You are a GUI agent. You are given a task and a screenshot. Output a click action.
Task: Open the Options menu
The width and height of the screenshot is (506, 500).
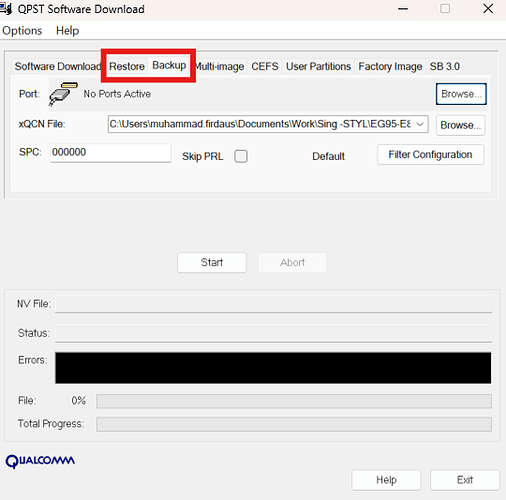[x=22, y=31]
